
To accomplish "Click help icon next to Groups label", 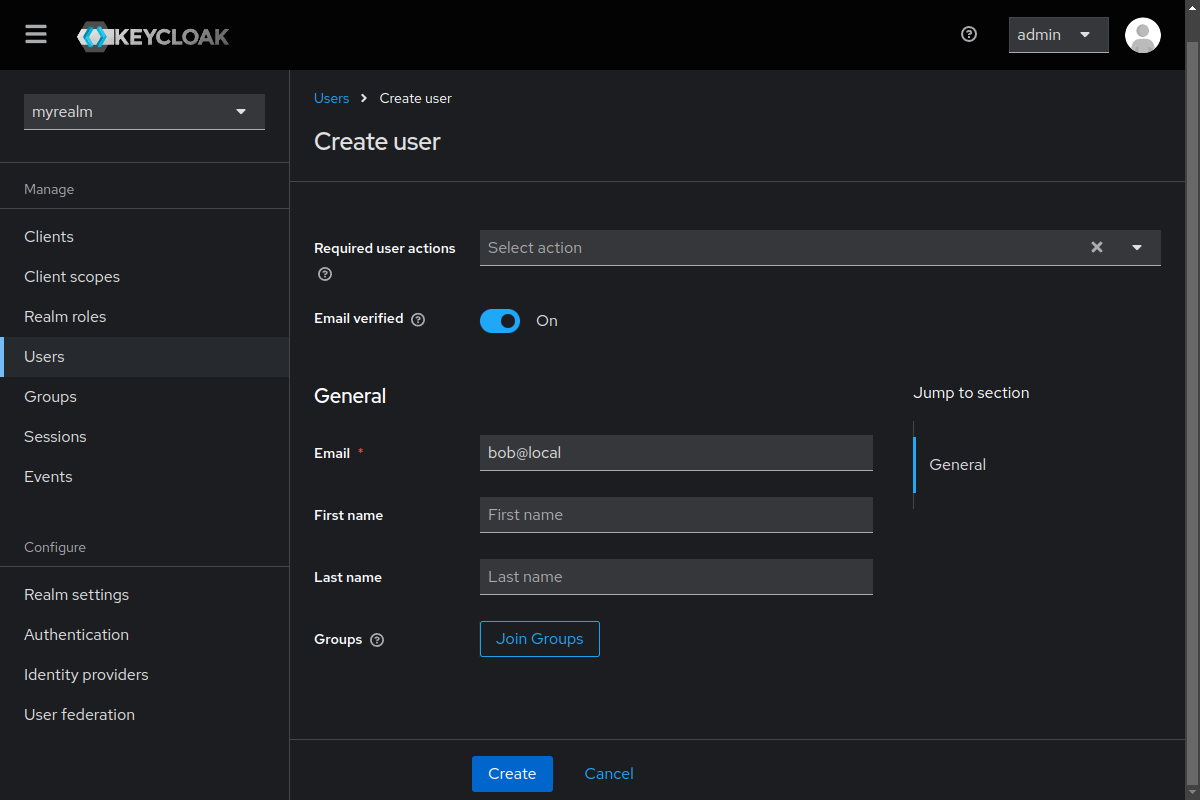I will (x=377, y=640).
